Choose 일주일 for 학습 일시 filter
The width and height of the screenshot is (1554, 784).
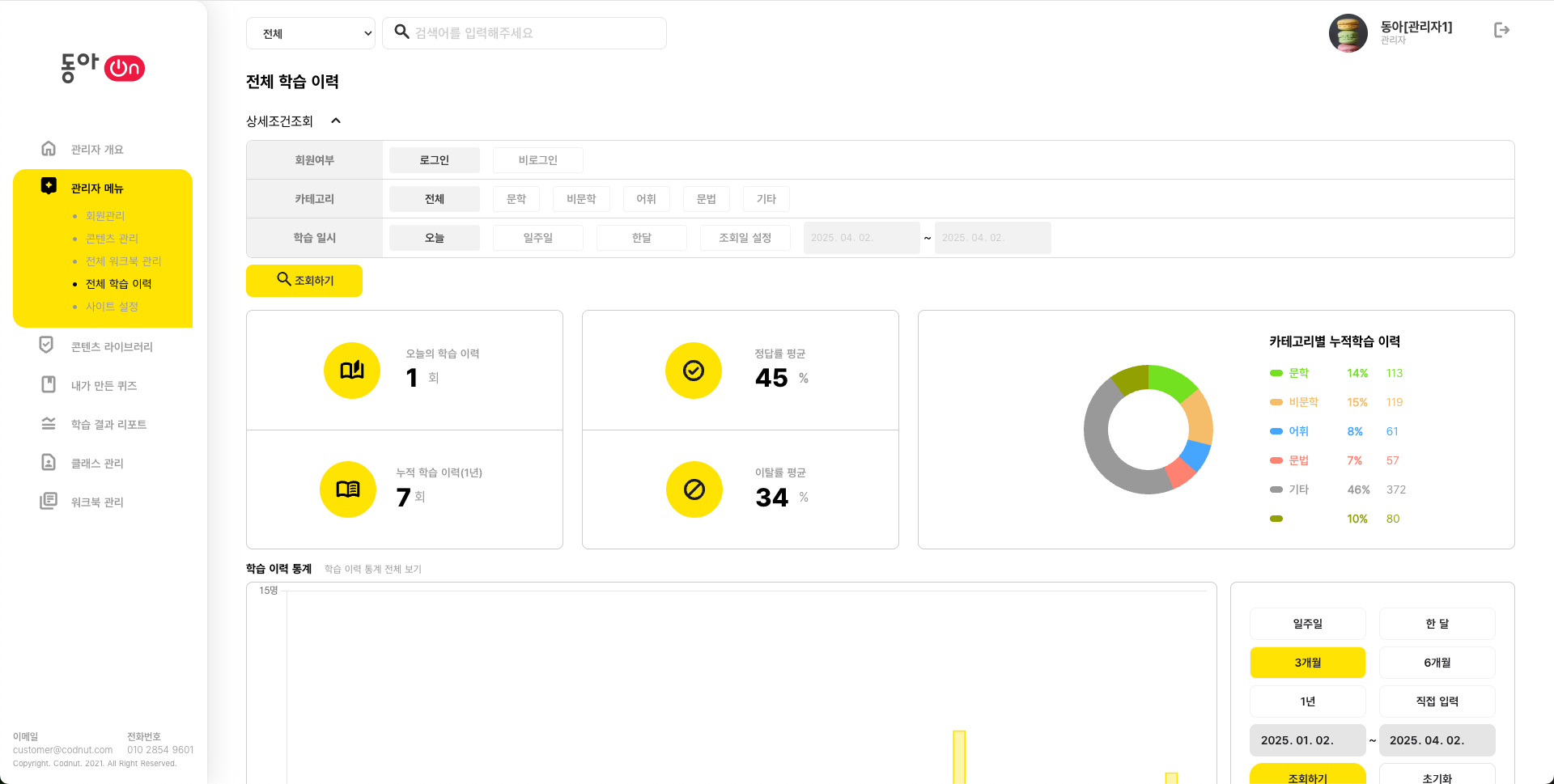[537, 238]
